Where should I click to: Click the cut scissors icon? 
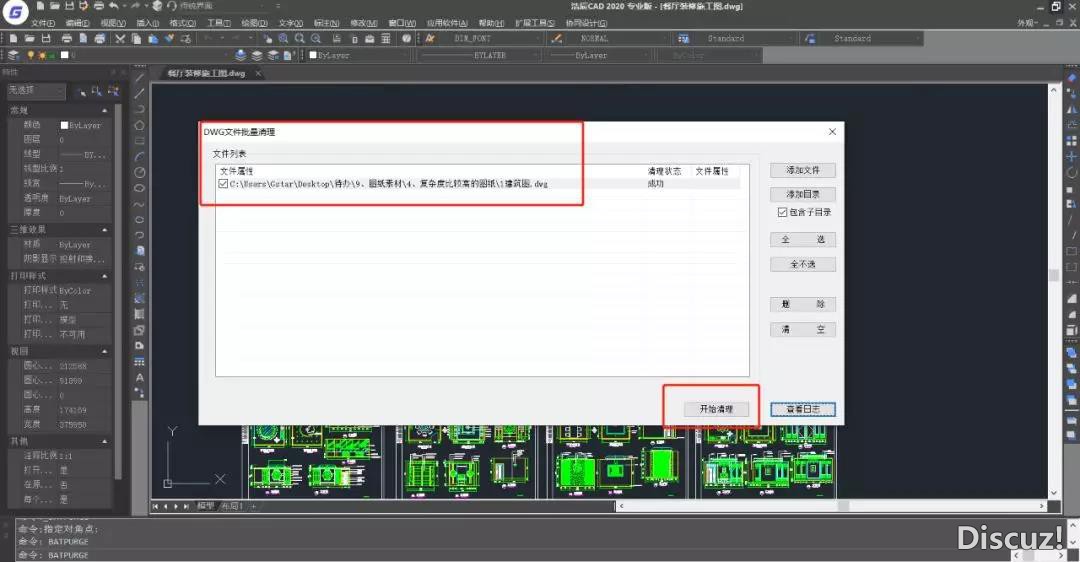(x=120, y=39)
